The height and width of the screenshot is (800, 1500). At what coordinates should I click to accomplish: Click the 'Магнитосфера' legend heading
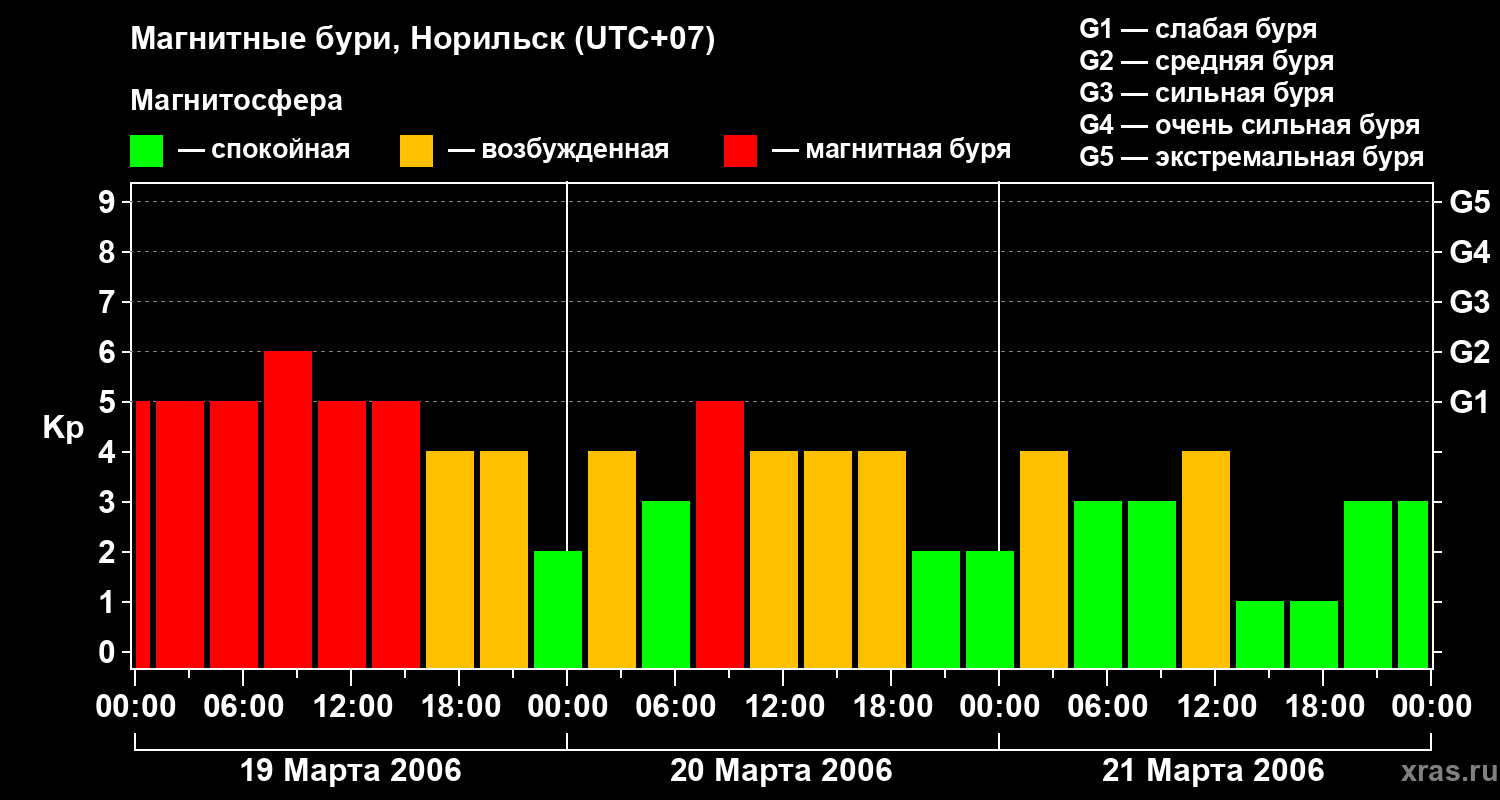point(236,101)
